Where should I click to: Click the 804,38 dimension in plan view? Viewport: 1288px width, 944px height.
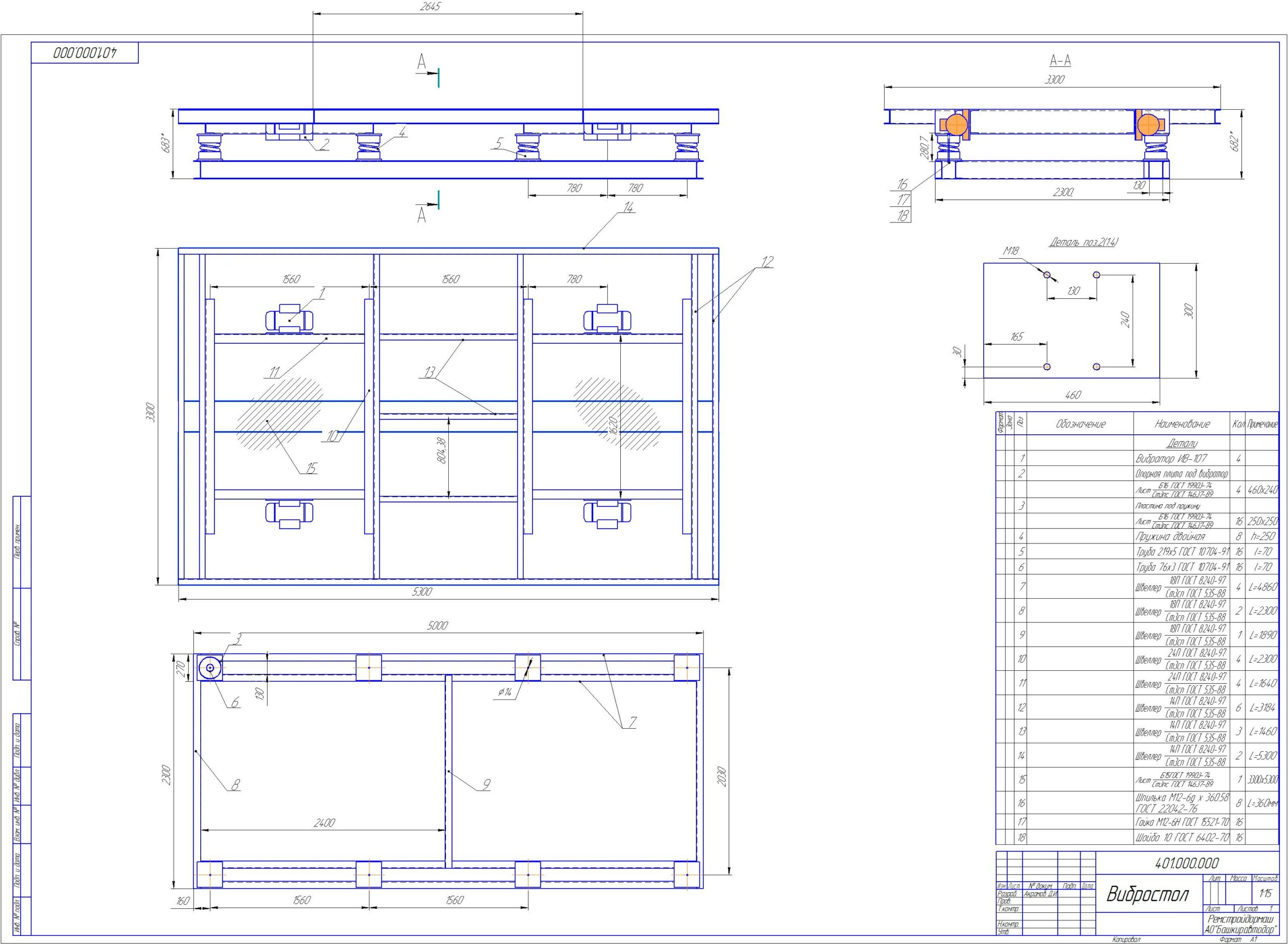point(442,450)
